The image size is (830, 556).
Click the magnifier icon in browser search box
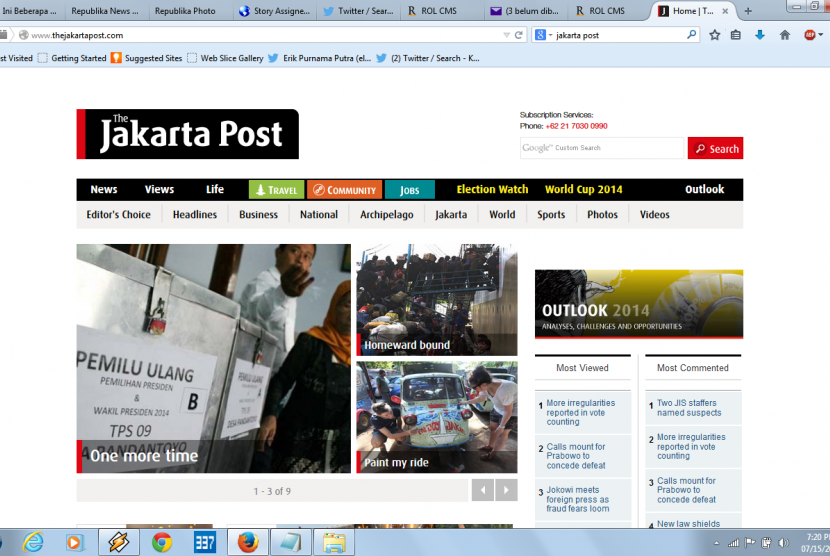pyautogui.click(x=691, y=35)
